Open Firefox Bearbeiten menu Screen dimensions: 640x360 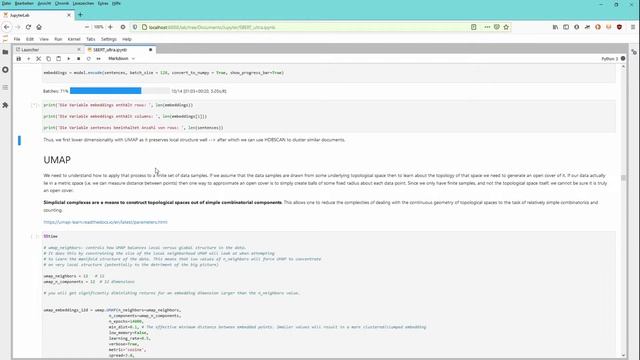[24, 4]
